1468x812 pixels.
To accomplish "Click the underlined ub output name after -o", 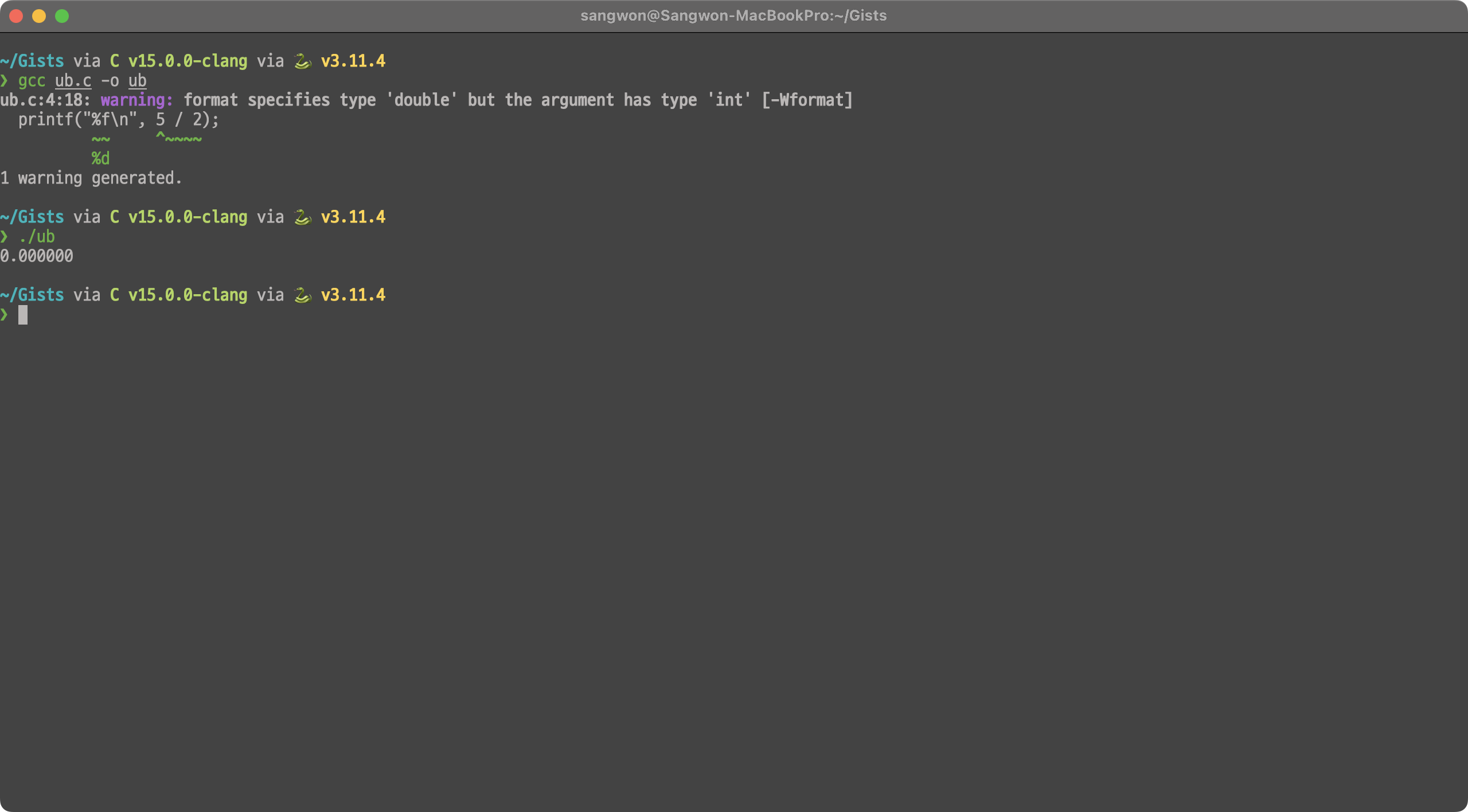I will tap(137, 81).
